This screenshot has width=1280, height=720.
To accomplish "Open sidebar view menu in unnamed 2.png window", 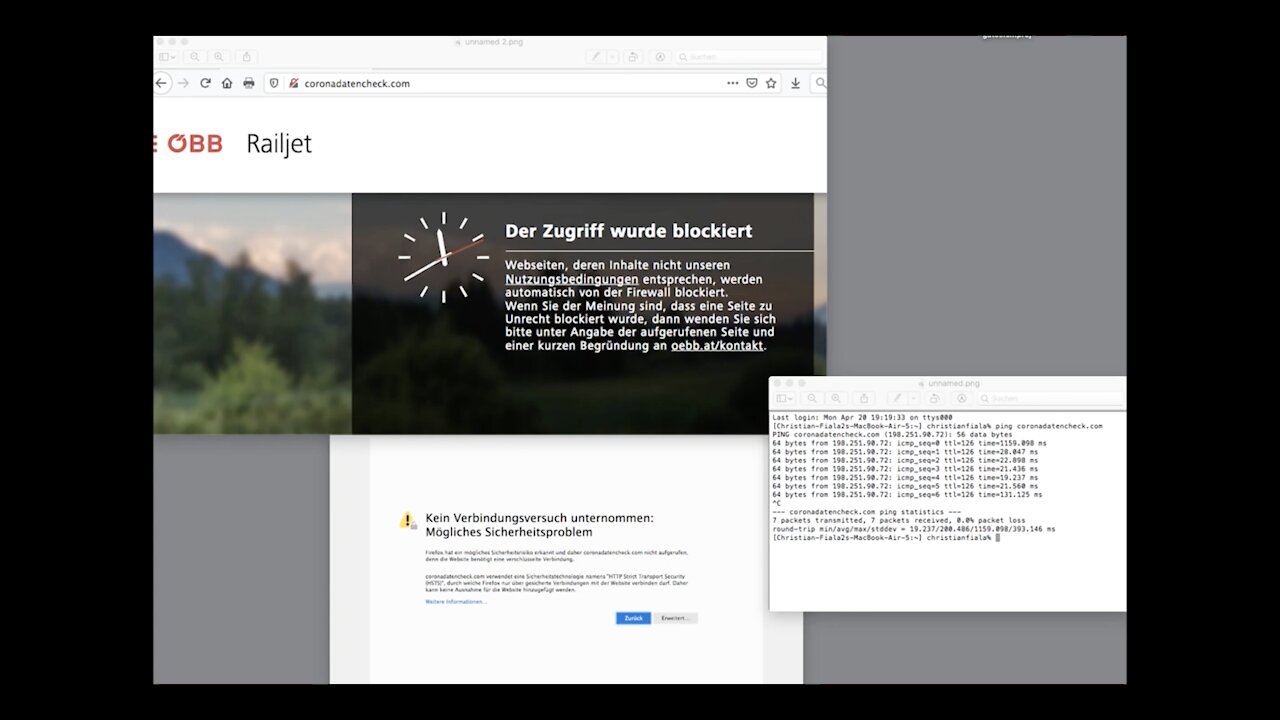I will (168, 57).
